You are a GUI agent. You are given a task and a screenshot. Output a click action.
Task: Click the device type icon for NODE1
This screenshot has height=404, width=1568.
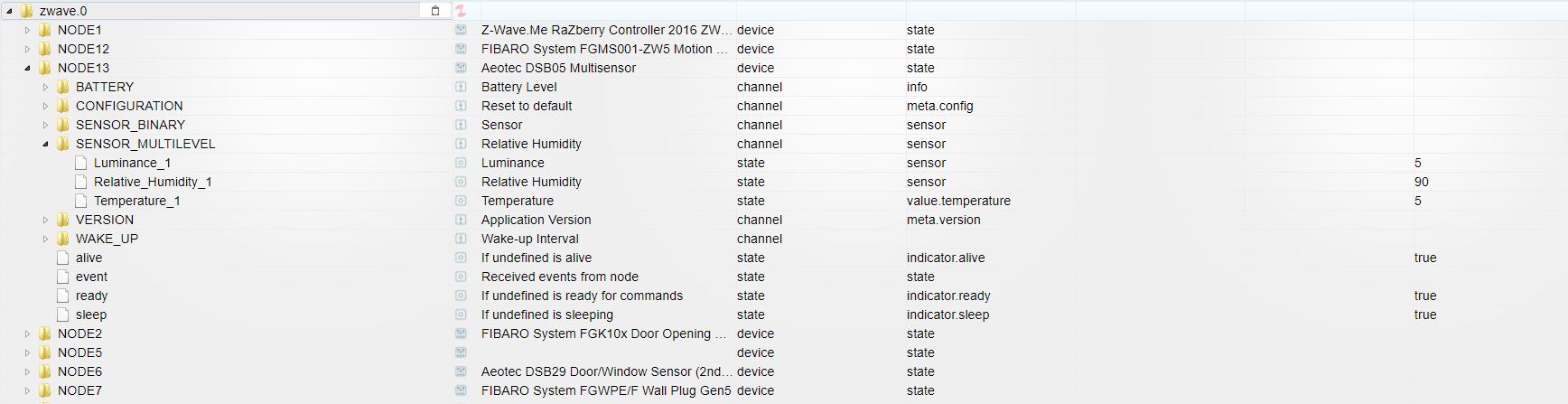point(461,30)
